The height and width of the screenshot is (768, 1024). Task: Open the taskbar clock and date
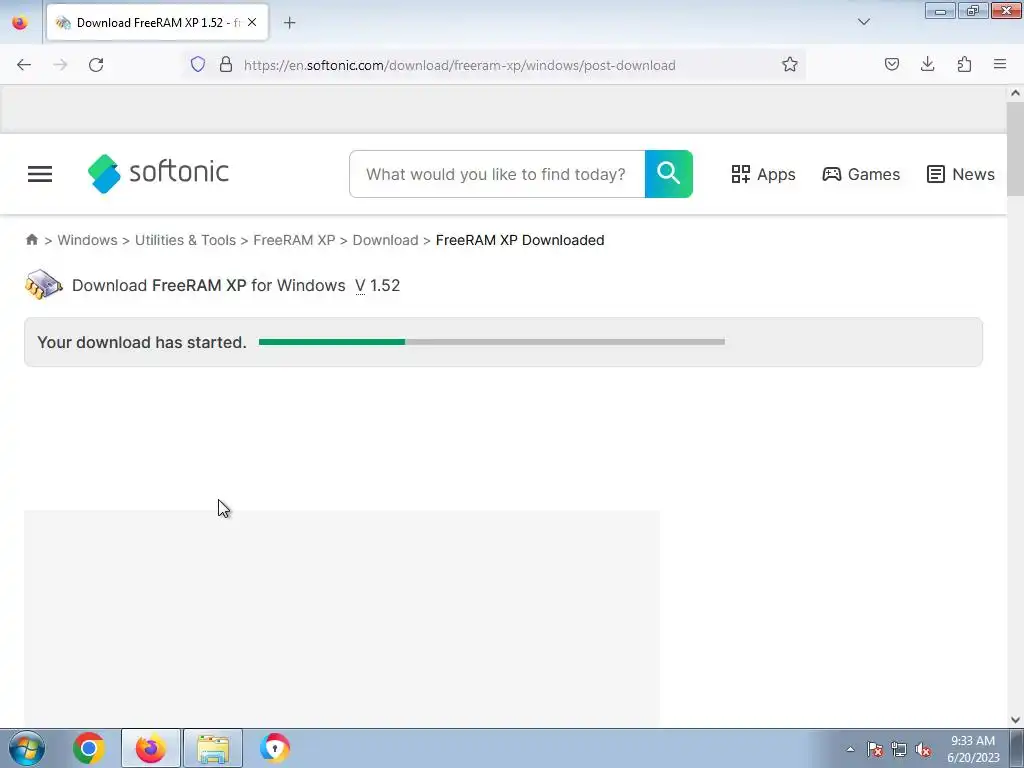point(973,749)
